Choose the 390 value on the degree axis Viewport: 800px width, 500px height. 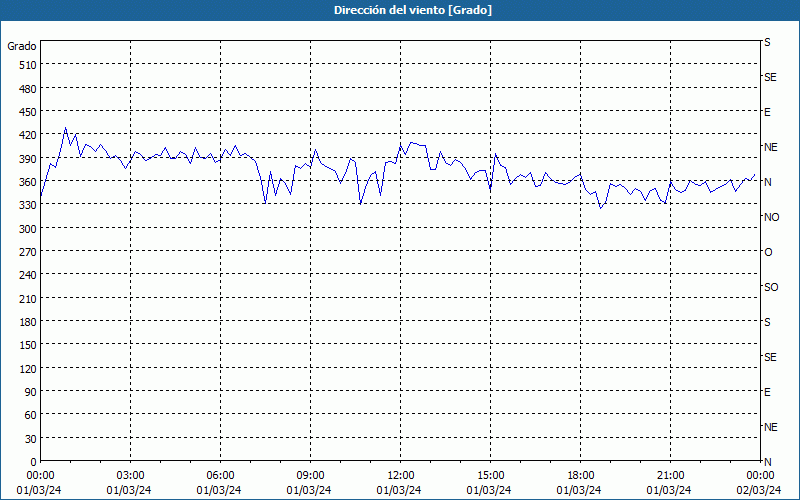(28, 159)
